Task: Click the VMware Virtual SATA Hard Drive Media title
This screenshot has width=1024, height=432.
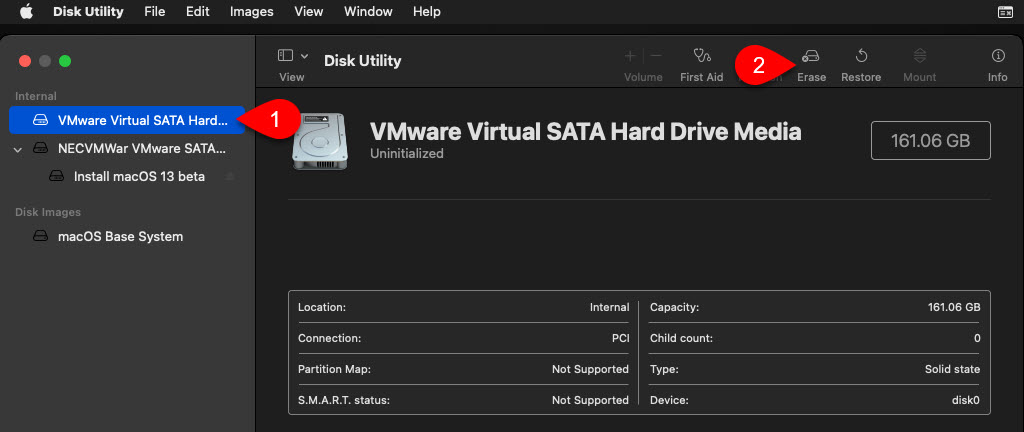Action: click(x=585, y=131)
